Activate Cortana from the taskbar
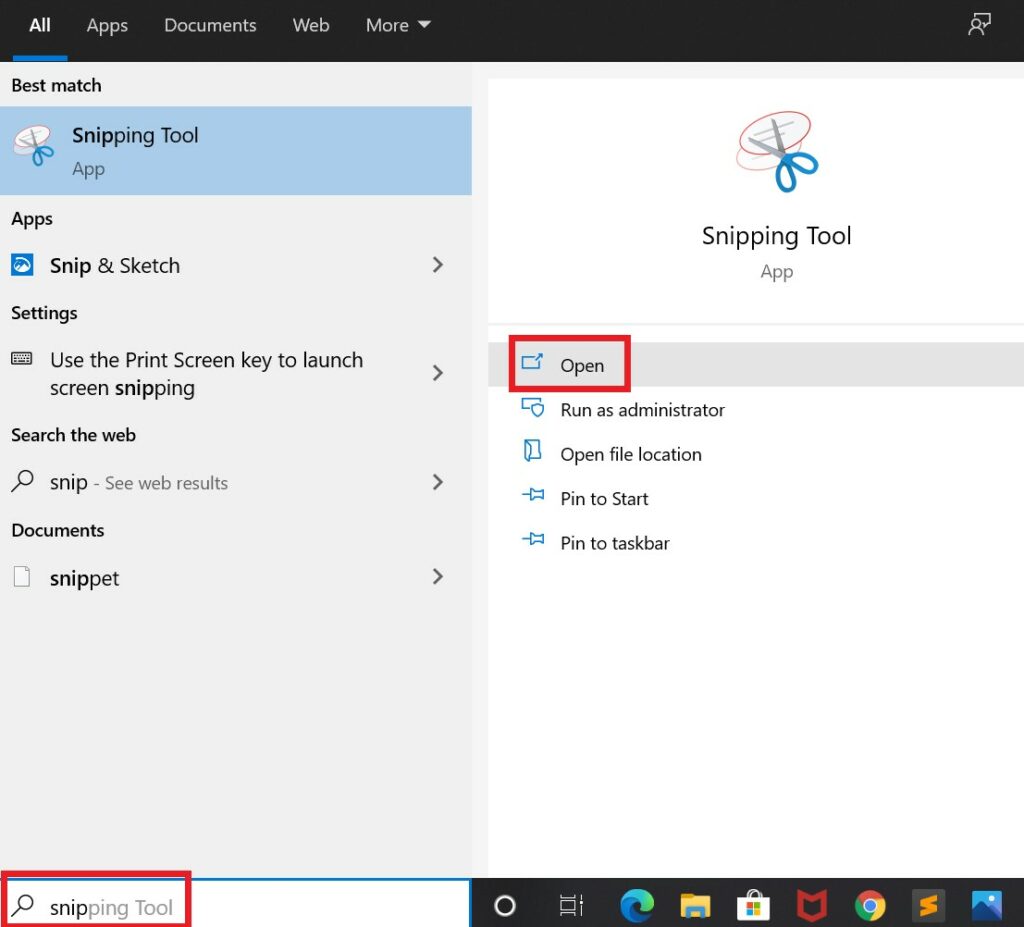This screenshot has height=927, width=1024. point(505,906)
